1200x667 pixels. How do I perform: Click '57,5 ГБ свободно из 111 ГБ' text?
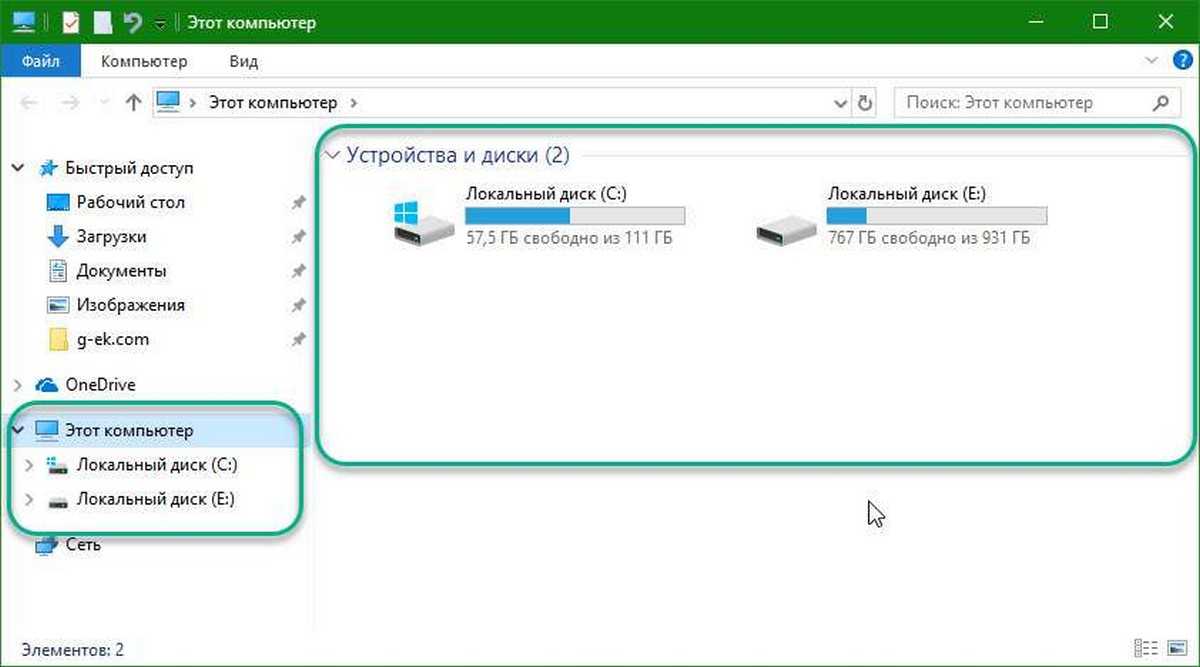569,239
